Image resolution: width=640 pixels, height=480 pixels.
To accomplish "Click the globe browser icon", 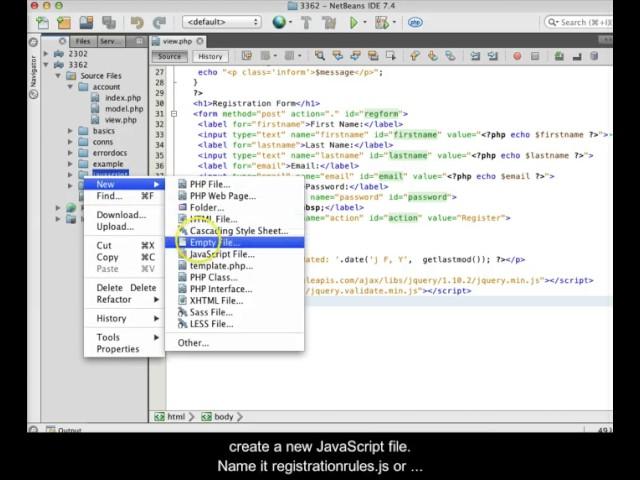I will 279,22.
